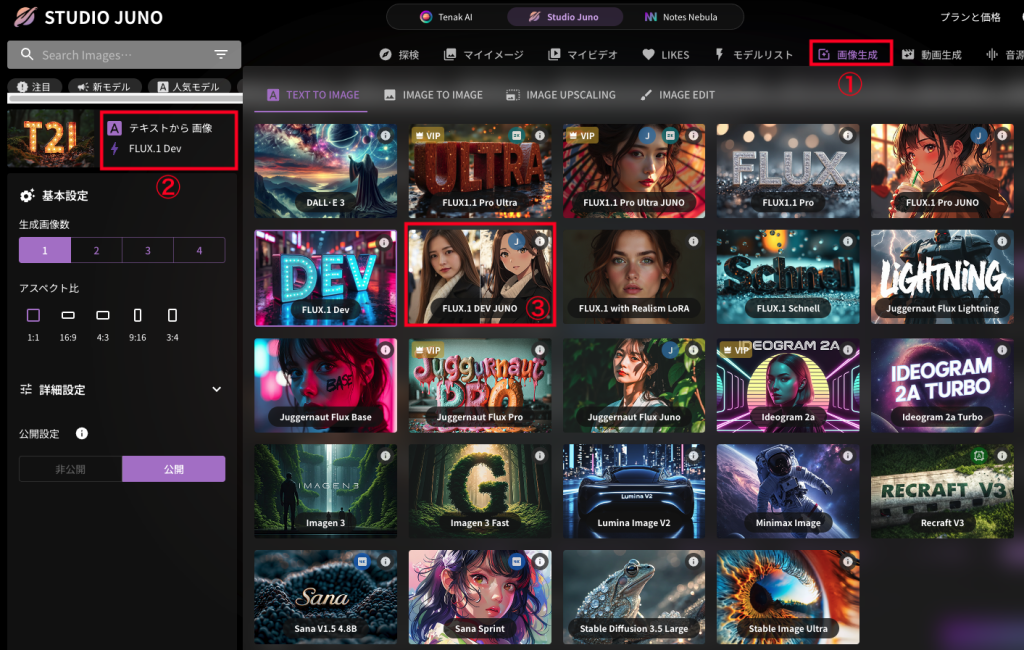The image size is (1024, 650).
Task: Click the J badge on FLUX1.1 Pro Ultra JUNO
Action: pyautogui.click(x=647, y=135)
